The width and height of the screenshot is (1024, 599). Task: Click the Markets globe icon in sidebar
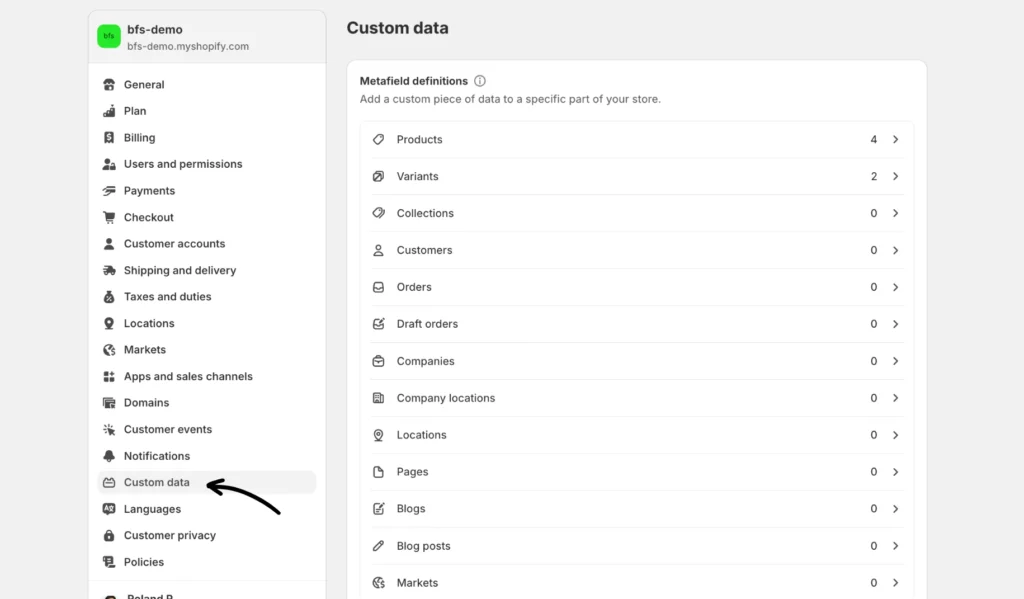109,350
